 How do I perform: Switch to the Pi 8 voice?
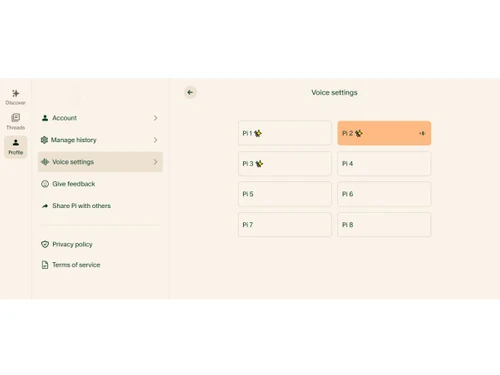point(384,225)
